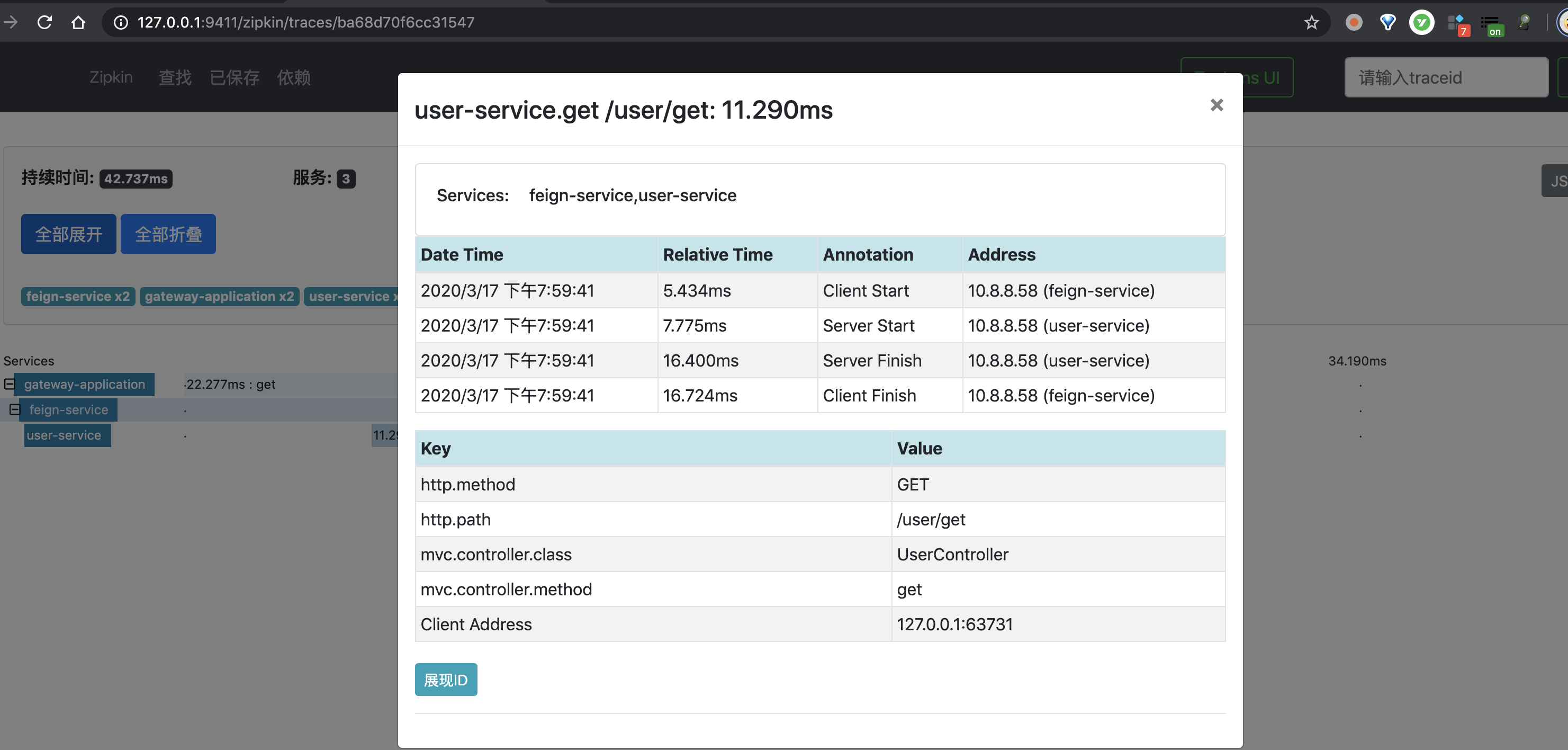Click the green checkmark extension icon

coord(1421,23)
